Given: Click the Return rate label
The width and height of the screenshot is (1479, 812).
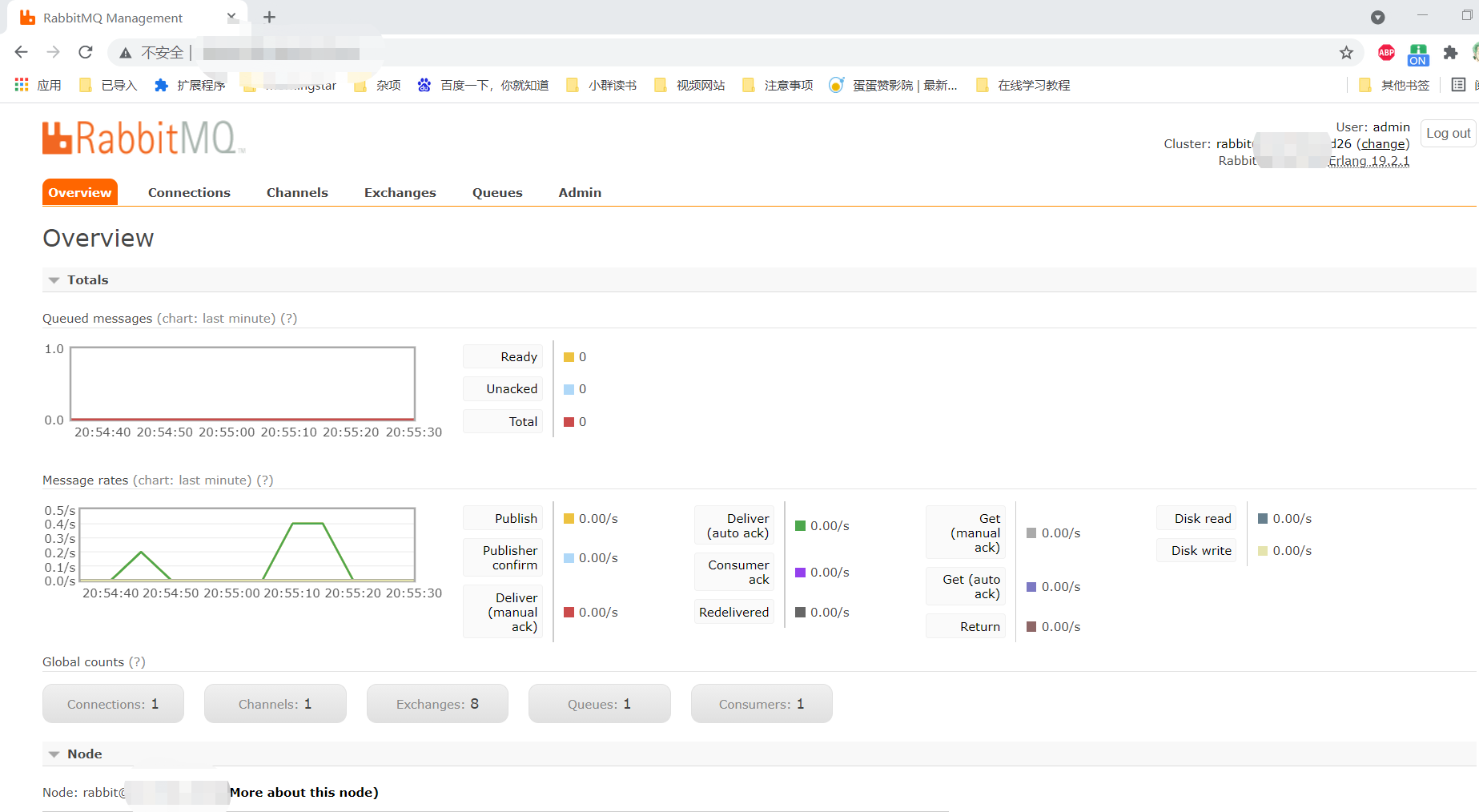Looking at the screenshot, I should click(966, 627).
